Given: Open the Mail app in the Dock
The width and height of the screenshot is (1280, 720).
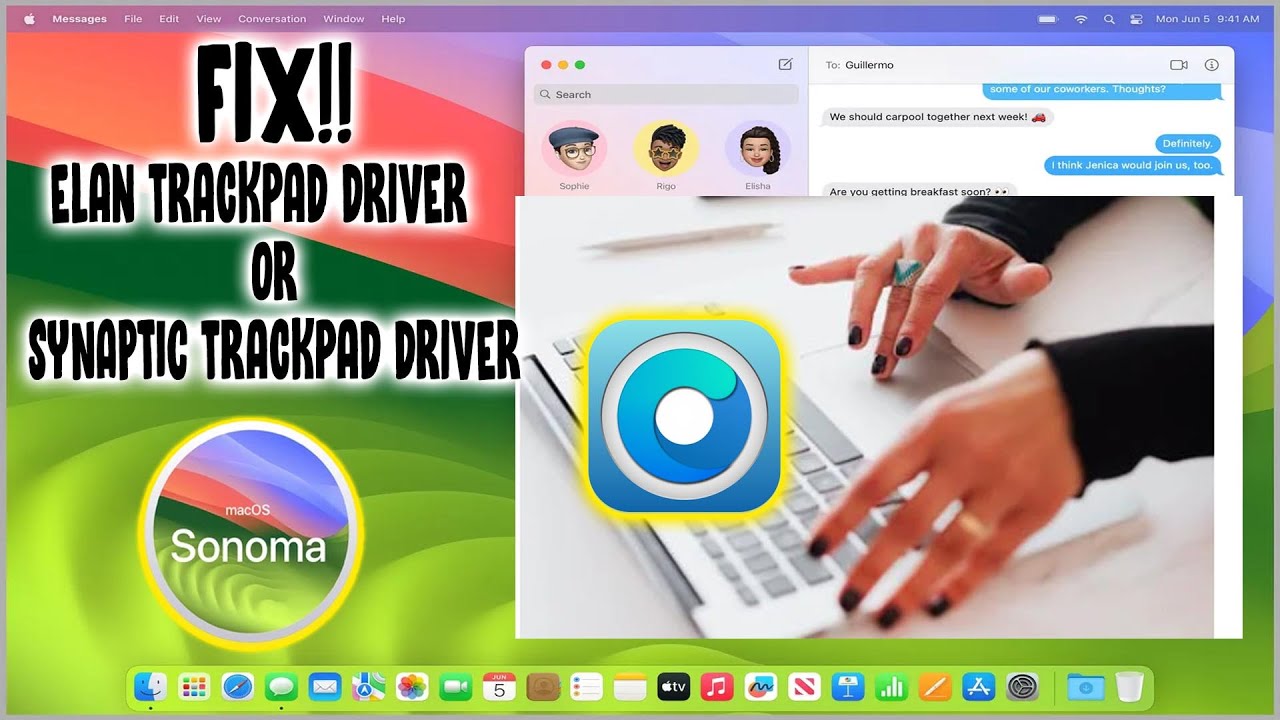Looking at the screenshot, I should tap(325, 687).
